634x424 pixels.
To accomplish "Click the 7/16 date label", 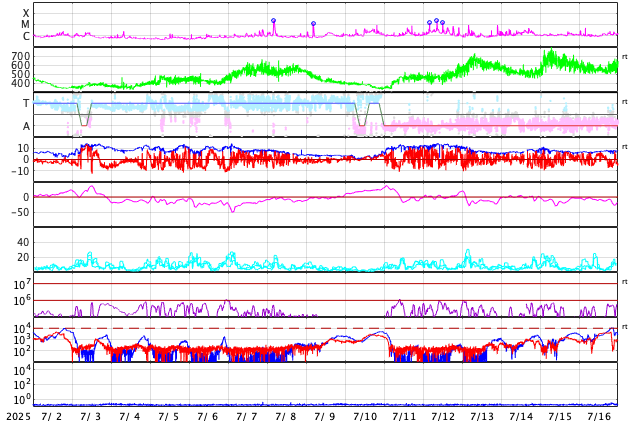I will tap(599, 416).
